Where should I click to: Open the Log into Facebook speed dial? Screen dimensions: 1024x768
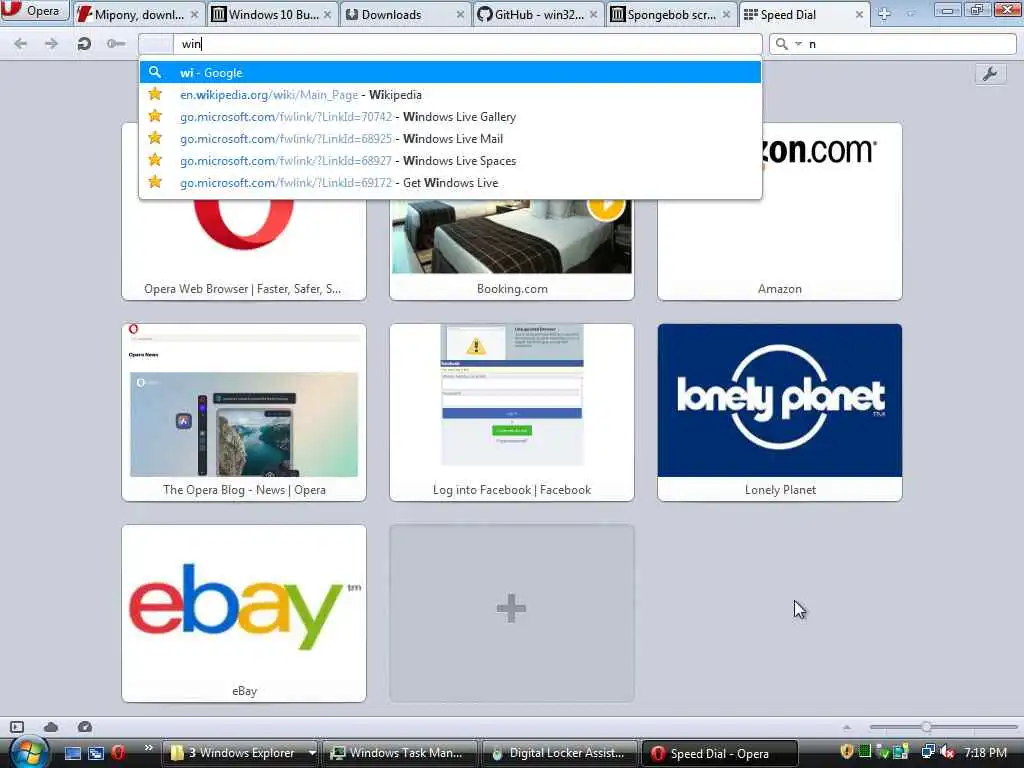(x=512, y=412)
